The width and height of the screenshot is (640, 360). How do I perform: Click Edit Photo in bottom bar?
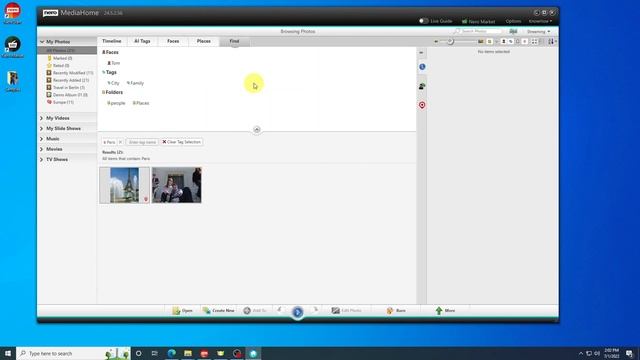coord(347,311)
